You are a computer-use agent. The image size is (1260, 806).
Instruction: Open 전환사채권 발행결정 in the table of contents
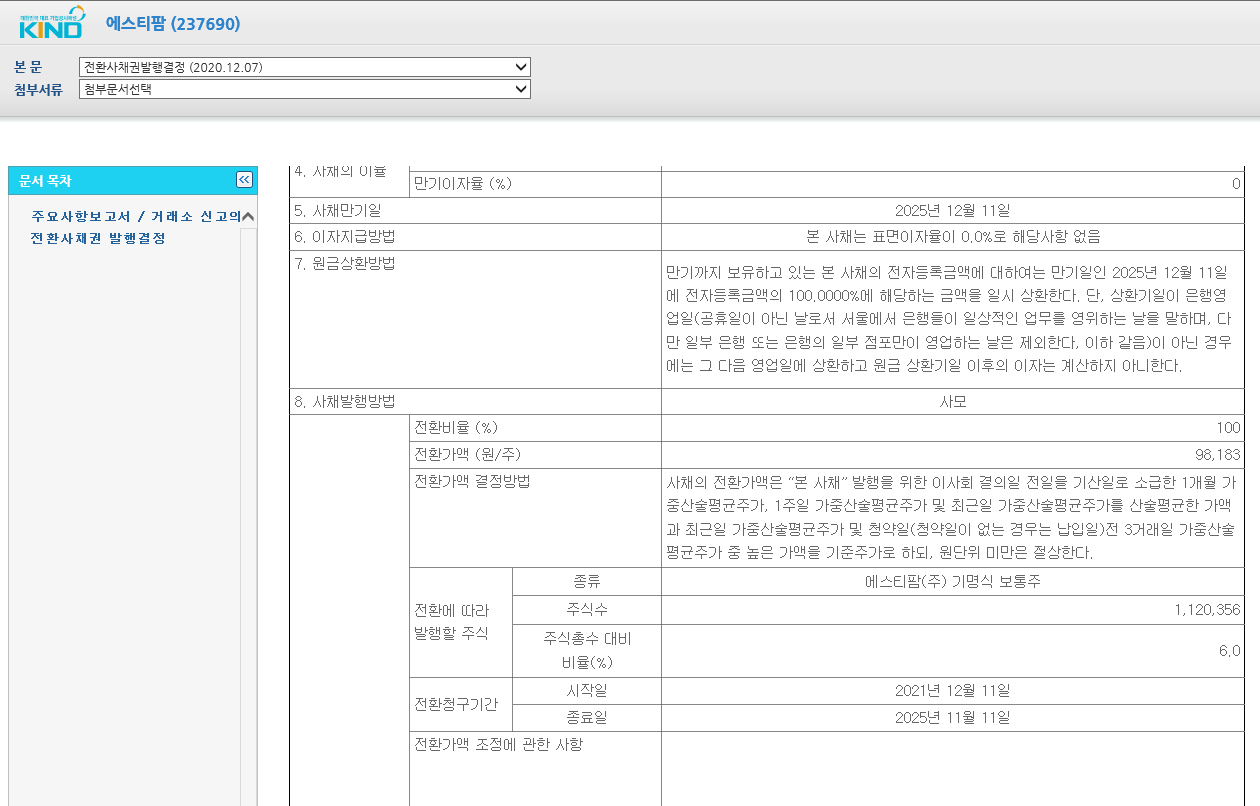tap(98, 239)
